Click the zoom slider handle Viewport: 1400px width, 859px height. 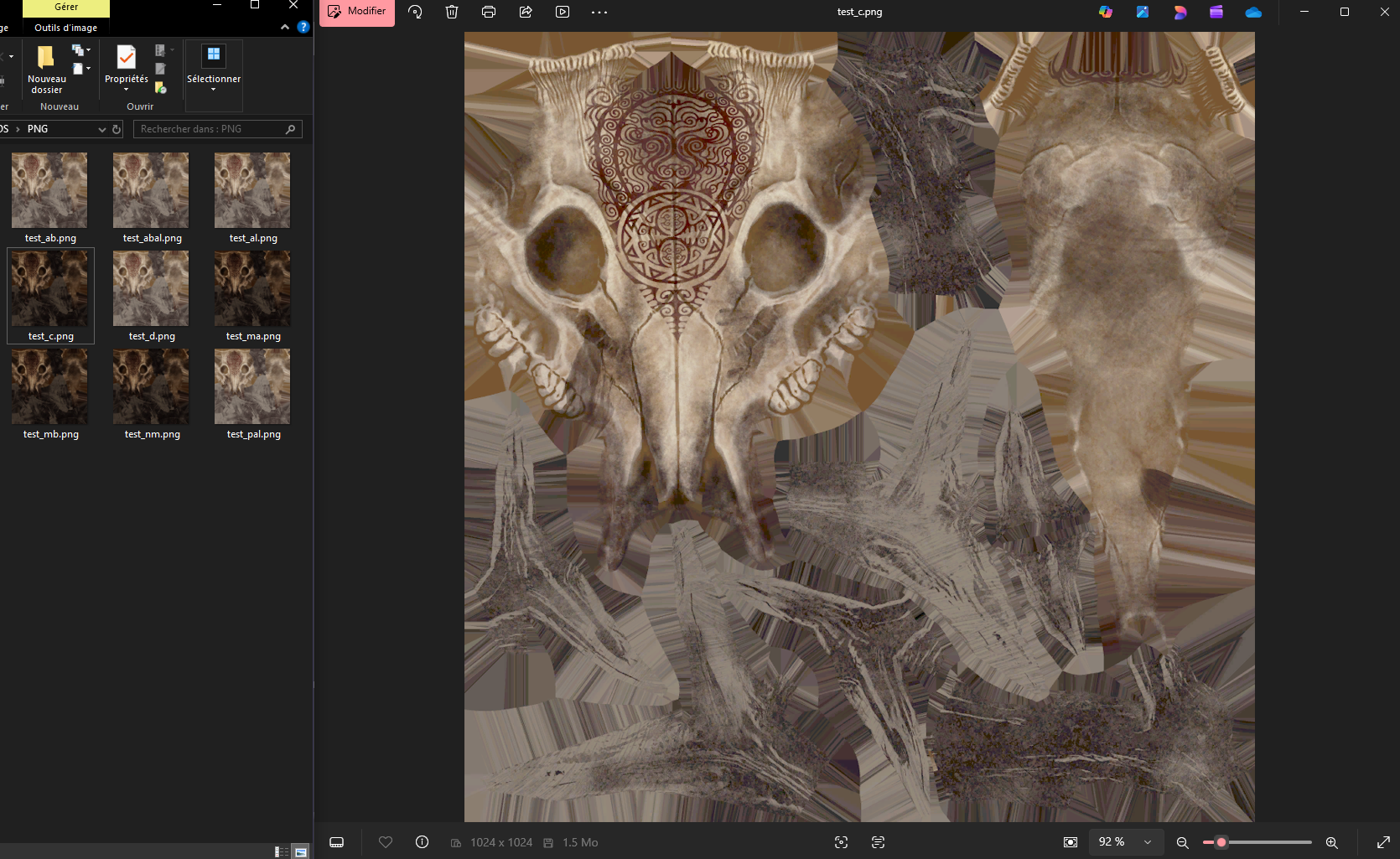click(x=1221, y=842)
